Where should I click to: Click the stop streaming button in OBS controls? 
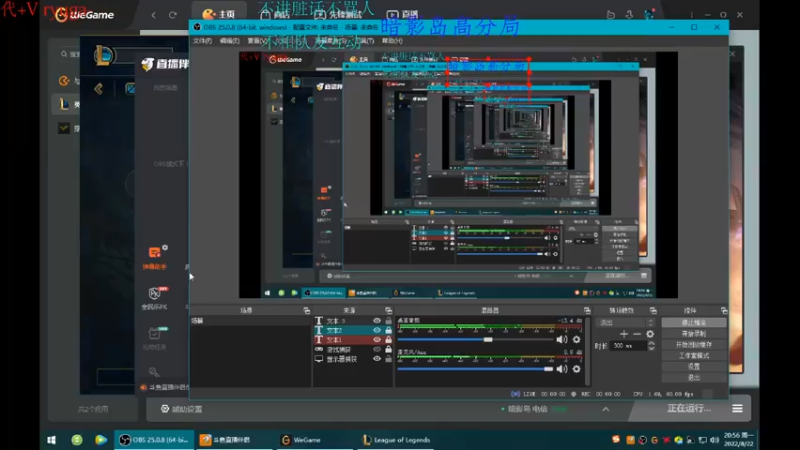(x=694, y=322)
